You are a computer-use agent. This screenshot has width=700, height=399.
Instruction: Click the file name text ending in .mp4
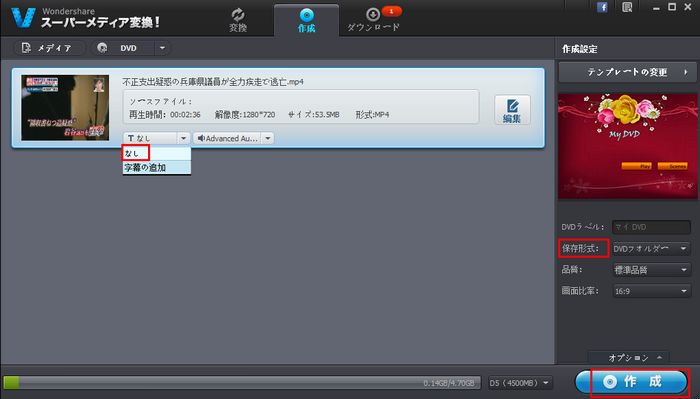[213, 82]
